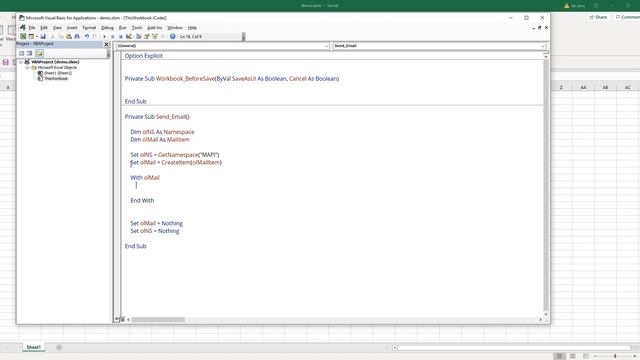The width and height of the screenshot is (640, 360).
Task: Click the Redo arrow icon
Action: [94, 36]
